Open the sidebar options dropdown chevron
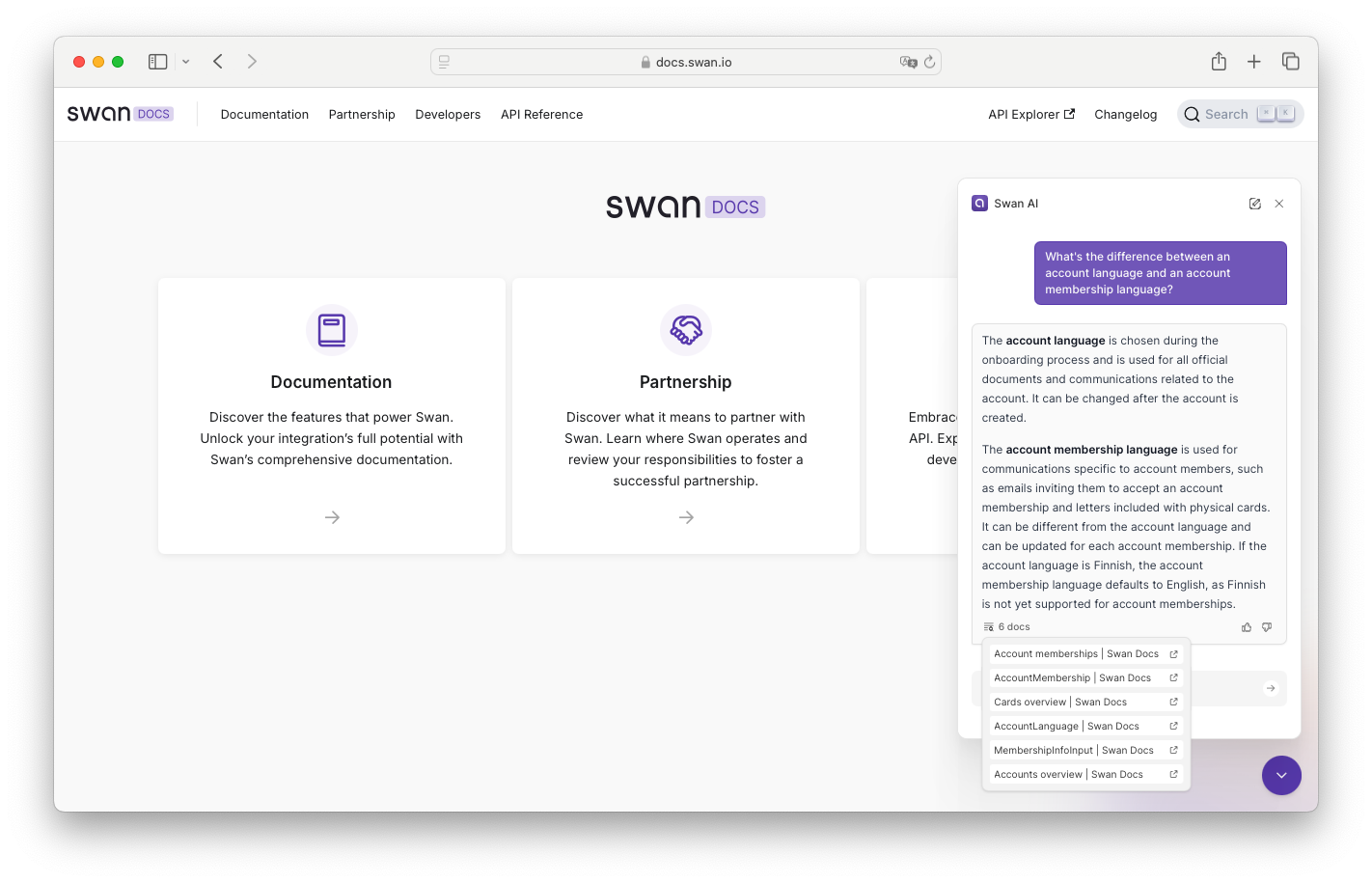Viewport: 1372px width, 883px height. [x=185, y=61]
